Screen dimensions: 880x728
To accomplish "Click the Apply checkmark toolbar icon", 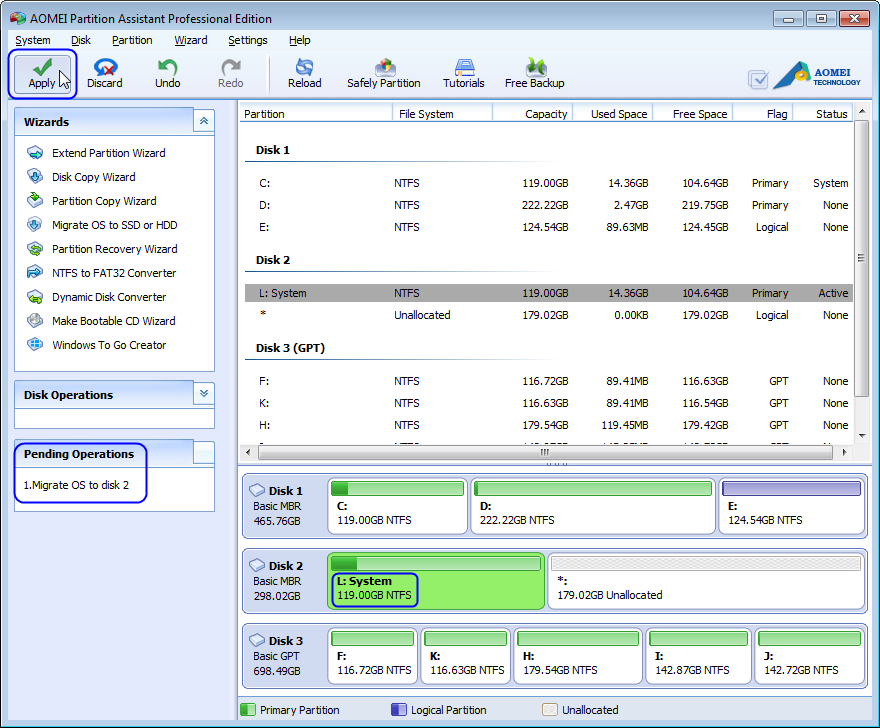I will tap(42, 68).
